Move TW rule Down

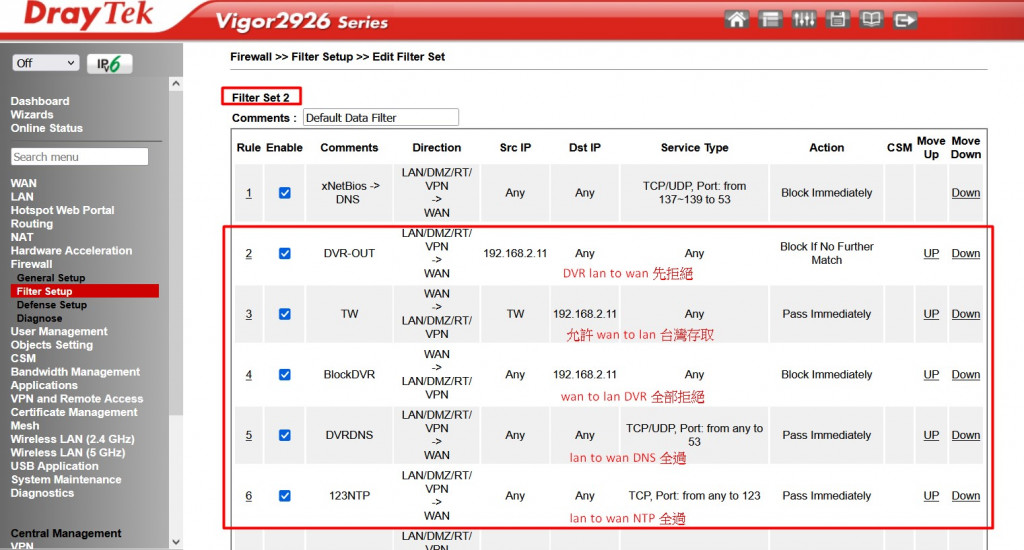[x=965, y=314]
